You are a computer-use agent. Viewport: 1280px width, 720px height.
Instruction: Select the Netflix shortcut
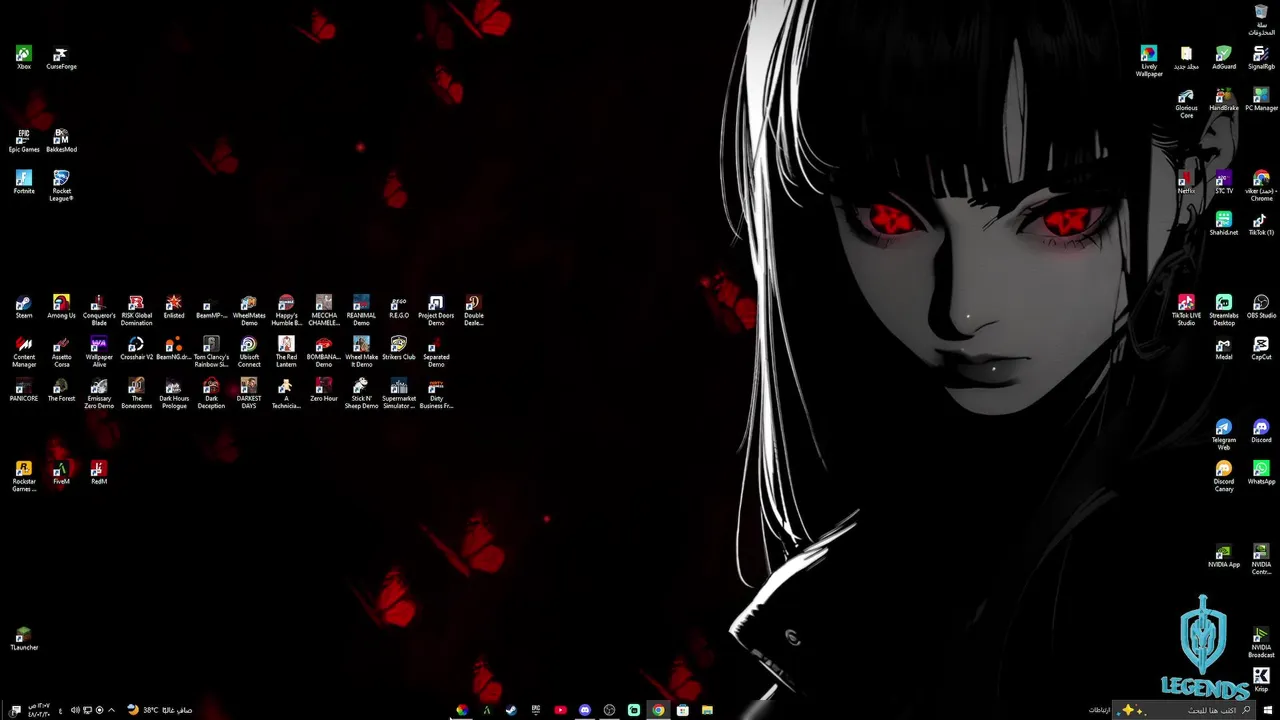(x=1186, y=183)
